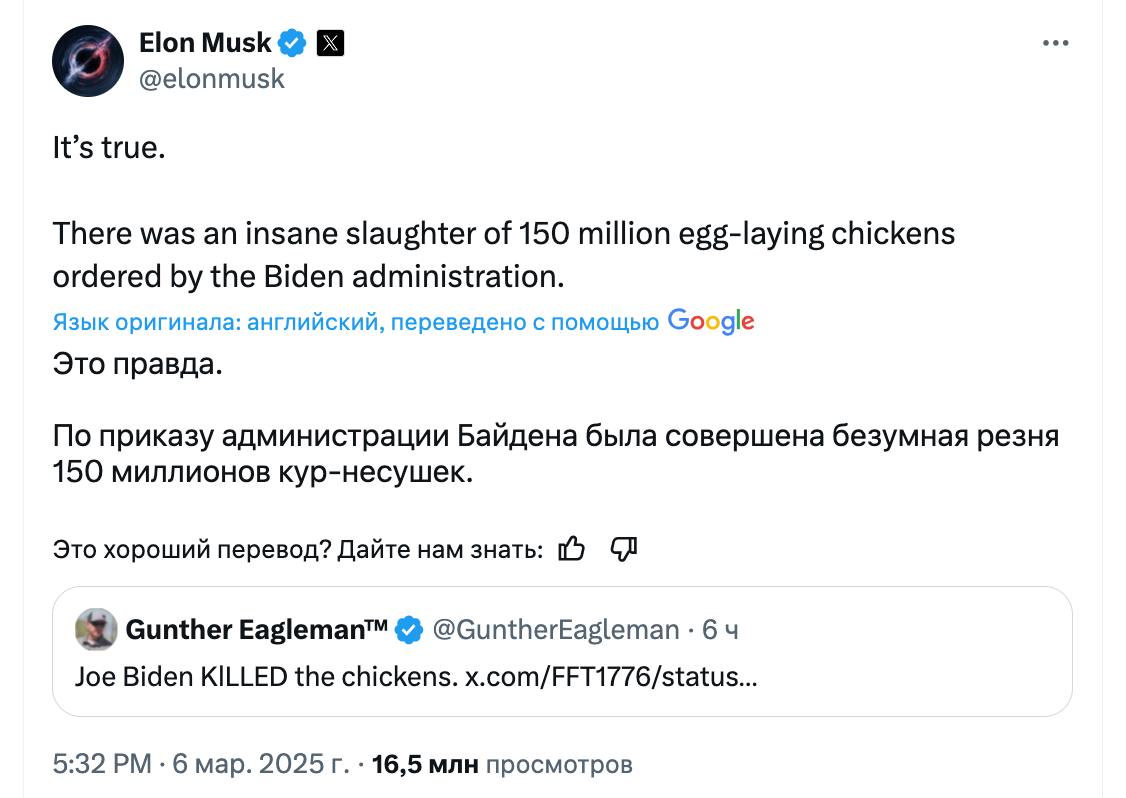Click Gunther Eagleman's verified badge

click(x=408, y=629)
